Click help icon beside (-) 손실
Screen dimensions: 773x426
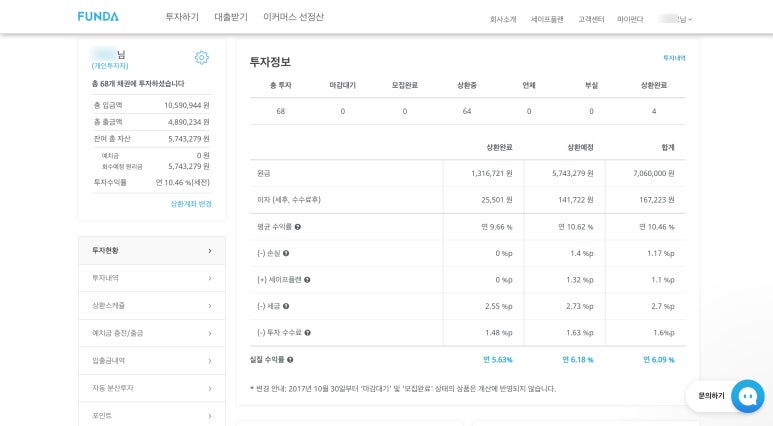[x=286, y=253]
